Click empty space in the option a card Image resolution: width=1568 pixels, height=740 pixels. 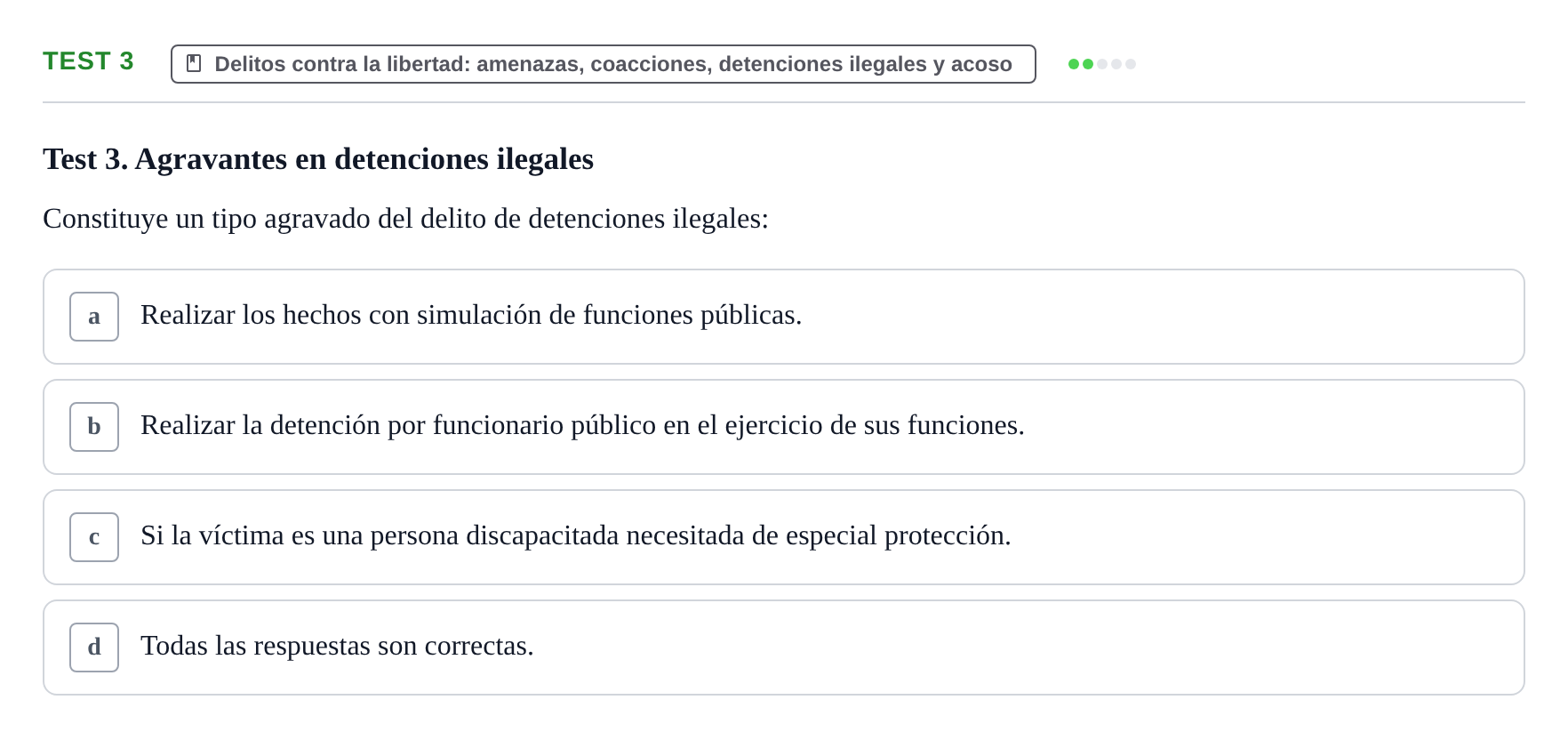[1156, 317]
